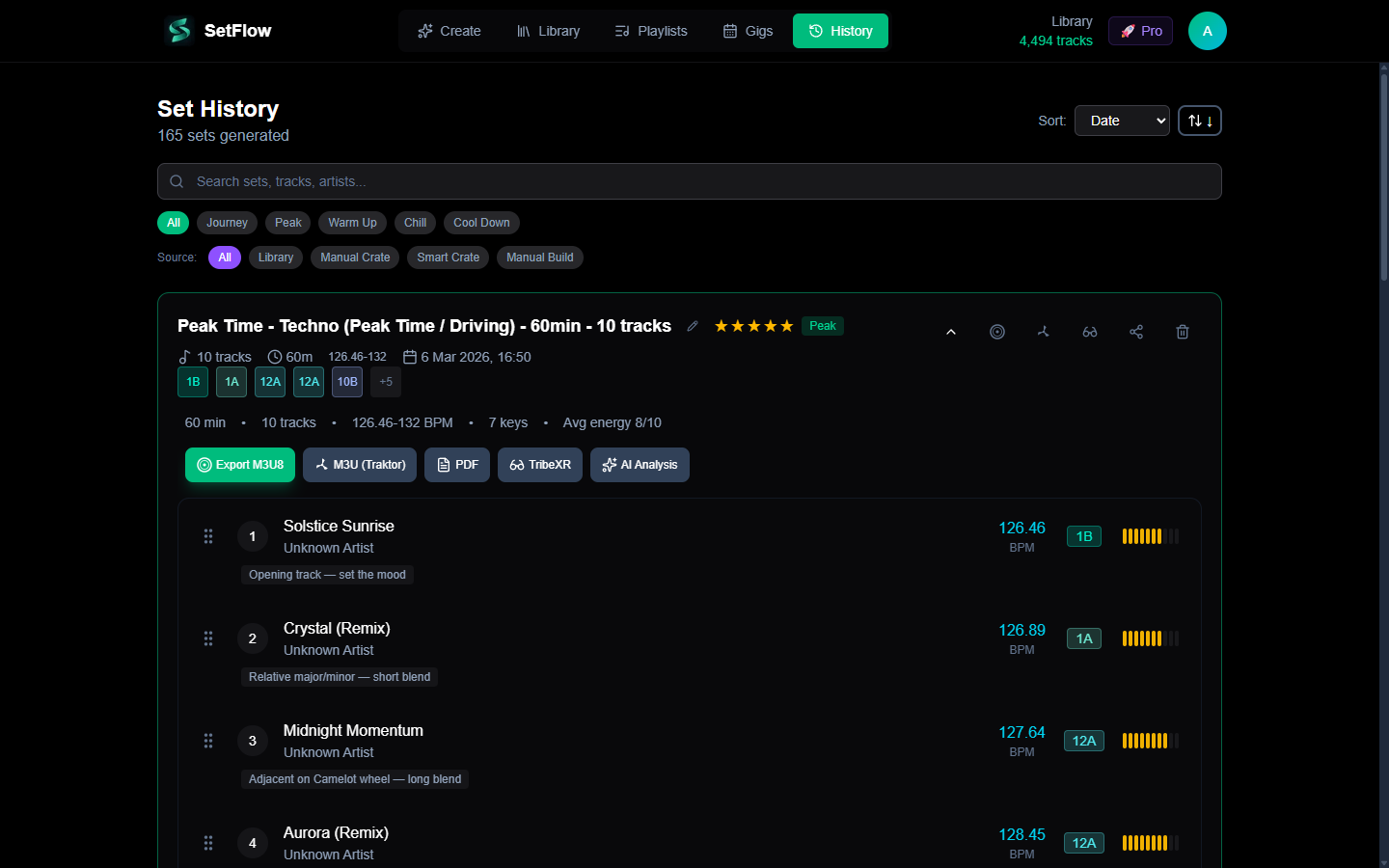Screen dimensions: 1389x868
Task: Click the 1B key badge on Solstice Sunrise
Action: tap(1084, 536)
